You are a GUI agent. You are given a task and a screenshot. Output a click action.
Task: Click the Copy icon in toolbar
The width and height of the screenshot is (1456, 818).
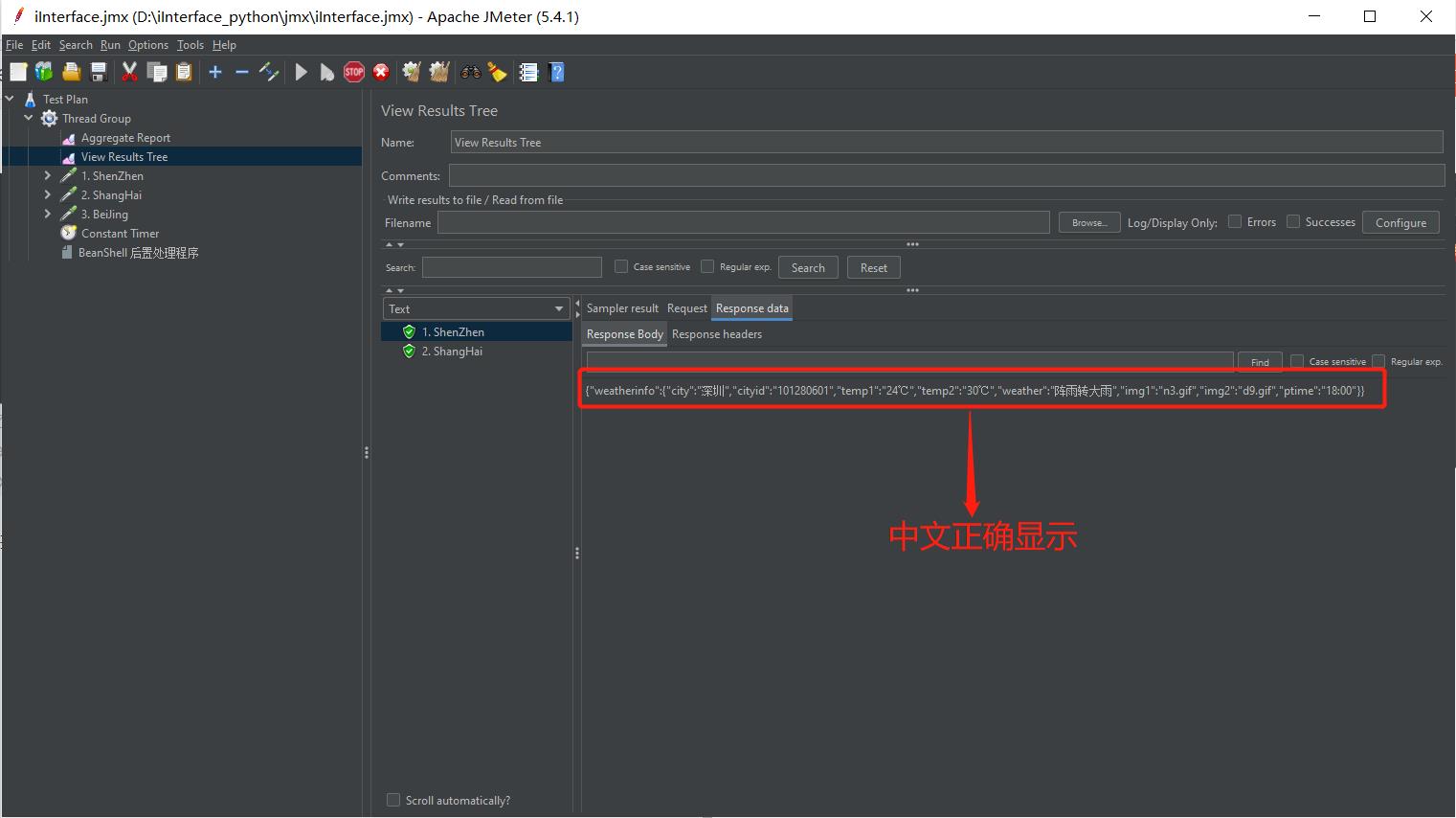coord(157,72)
